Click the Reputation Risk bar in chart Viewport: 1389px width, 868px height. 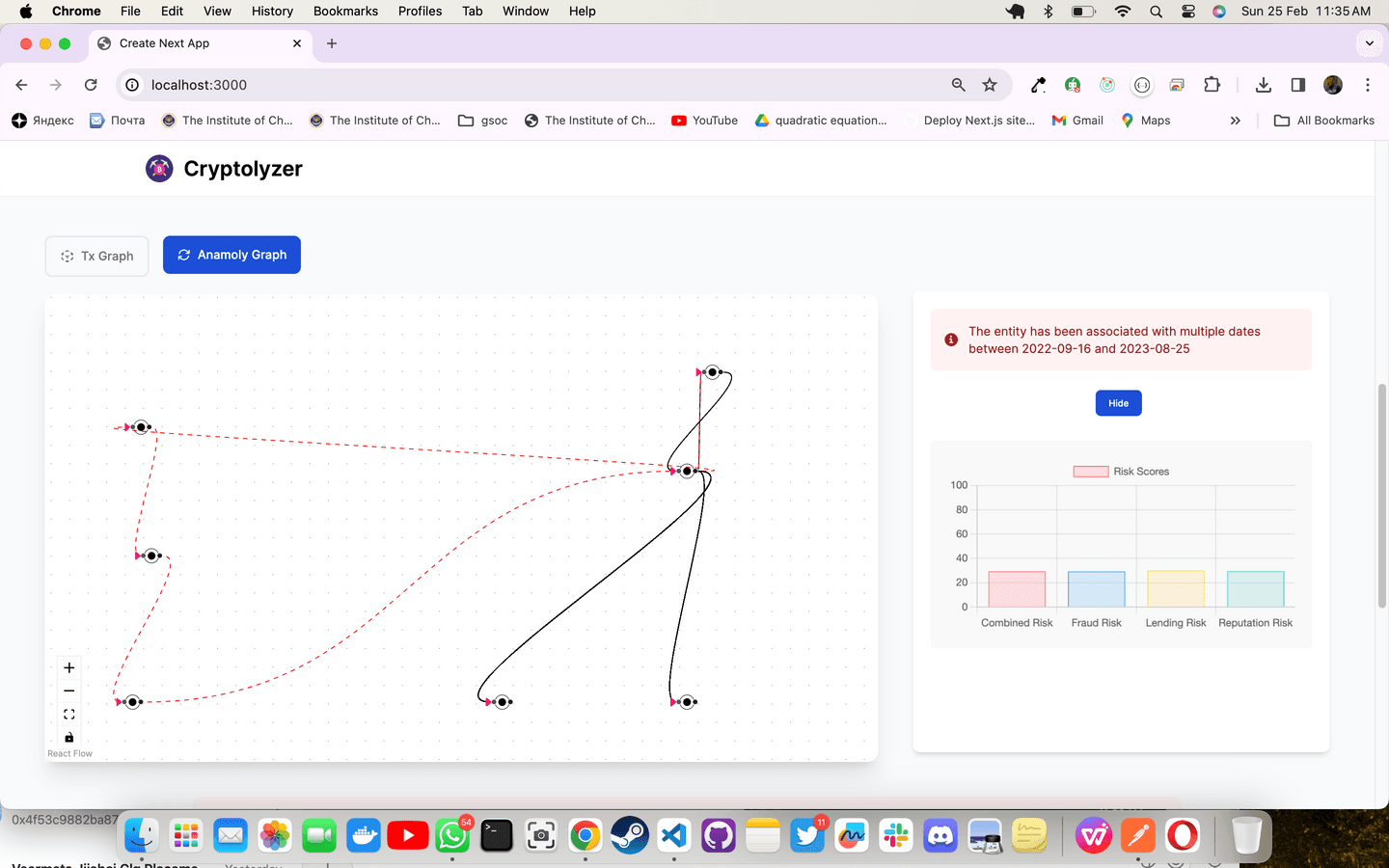pos(1255,589)
